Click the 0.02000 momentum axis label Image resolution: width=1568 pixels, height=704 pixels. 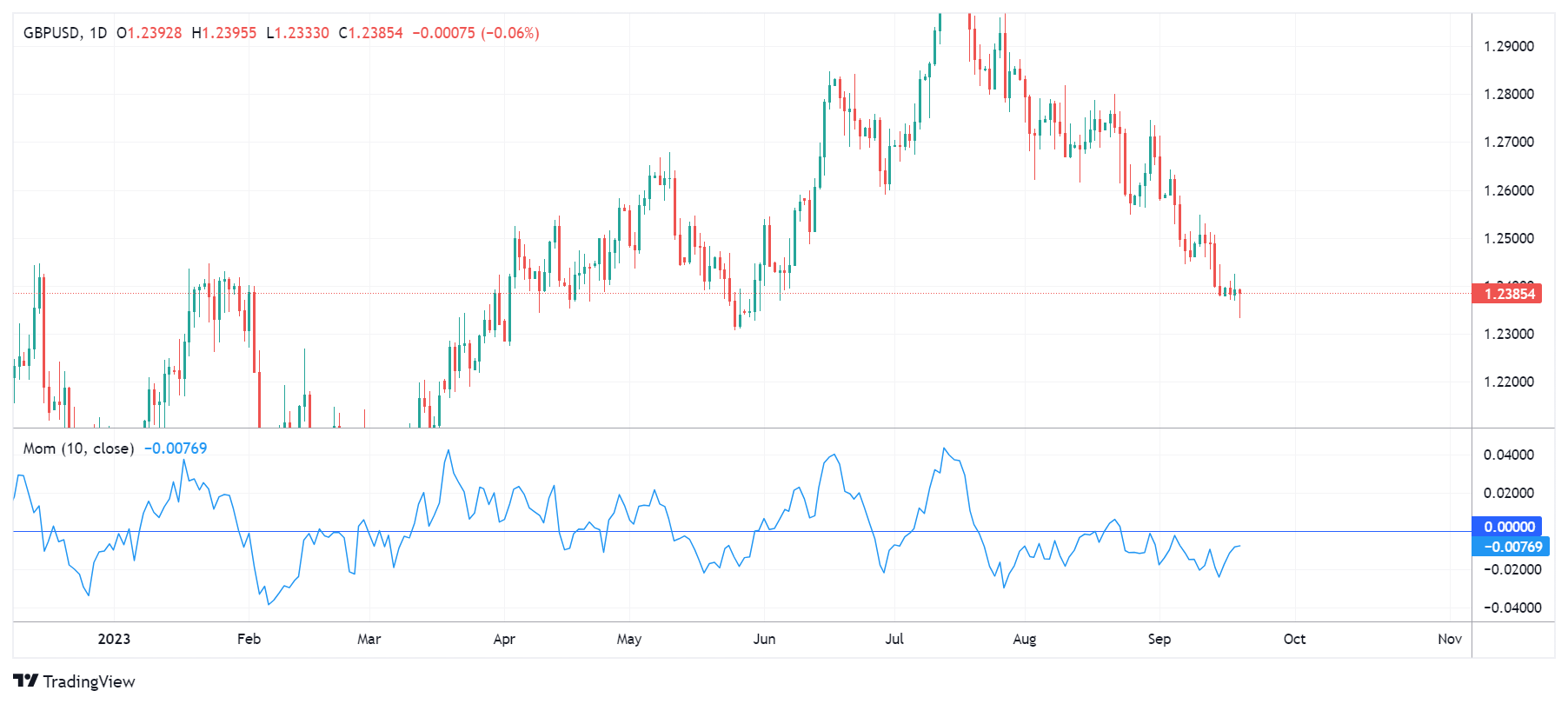1509,493
